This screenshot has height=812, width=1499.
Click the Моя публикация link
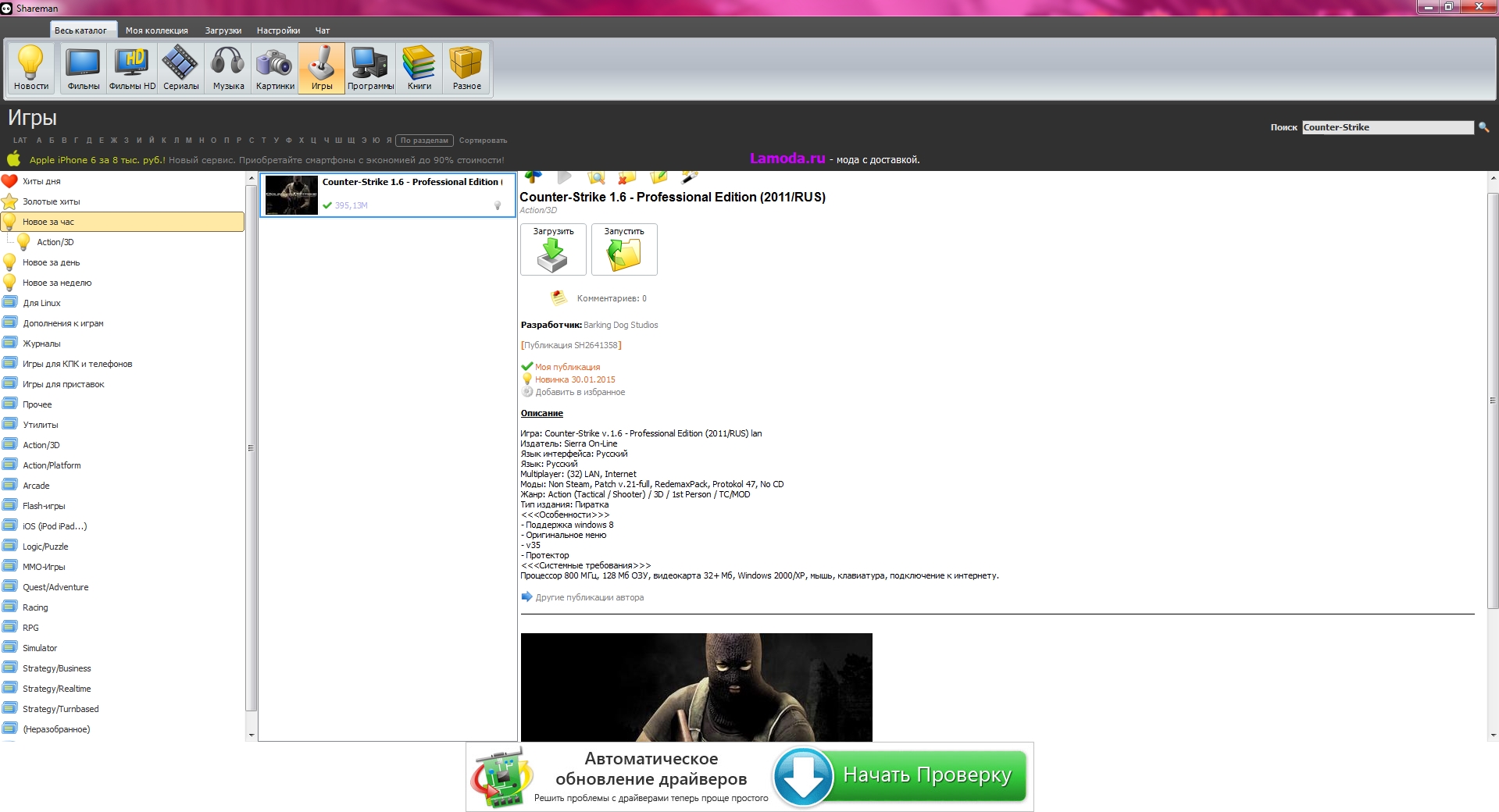[x=567, y=367]
